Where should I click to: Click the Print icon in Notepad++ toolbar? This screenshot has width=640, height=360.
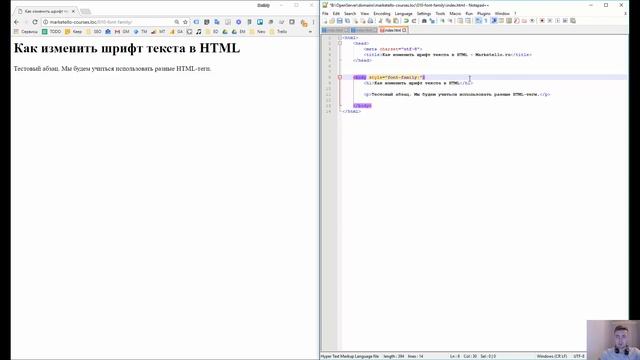[370, 21]
